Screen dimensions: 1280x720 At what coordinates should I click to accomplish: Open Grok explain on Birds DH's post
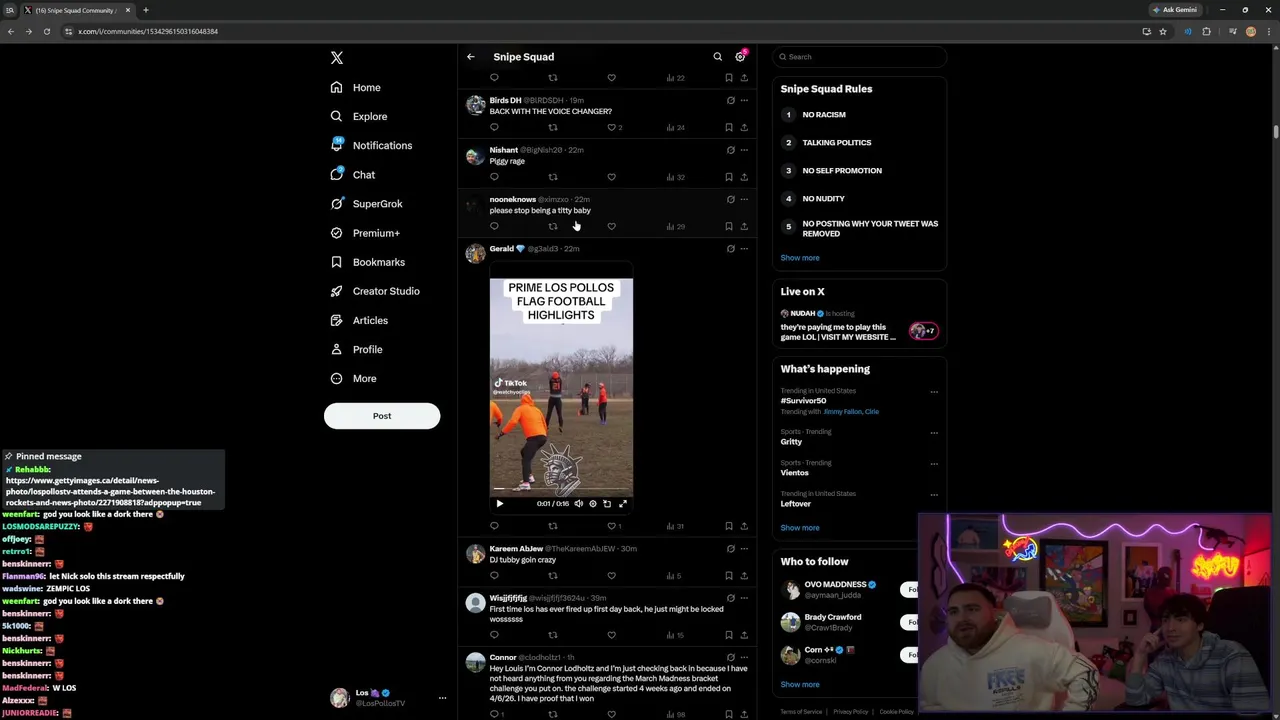pos(730,100)
